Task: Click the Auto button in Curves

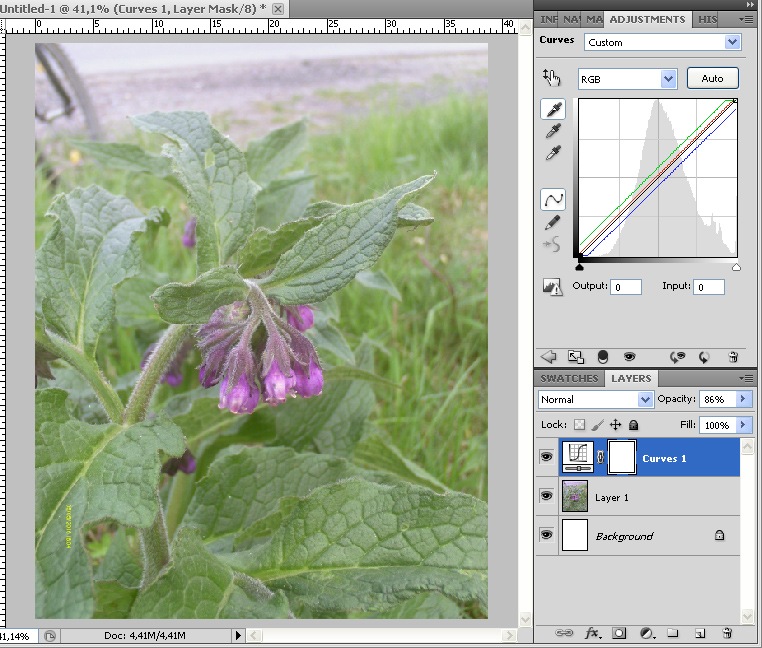Action: [712, 78]
